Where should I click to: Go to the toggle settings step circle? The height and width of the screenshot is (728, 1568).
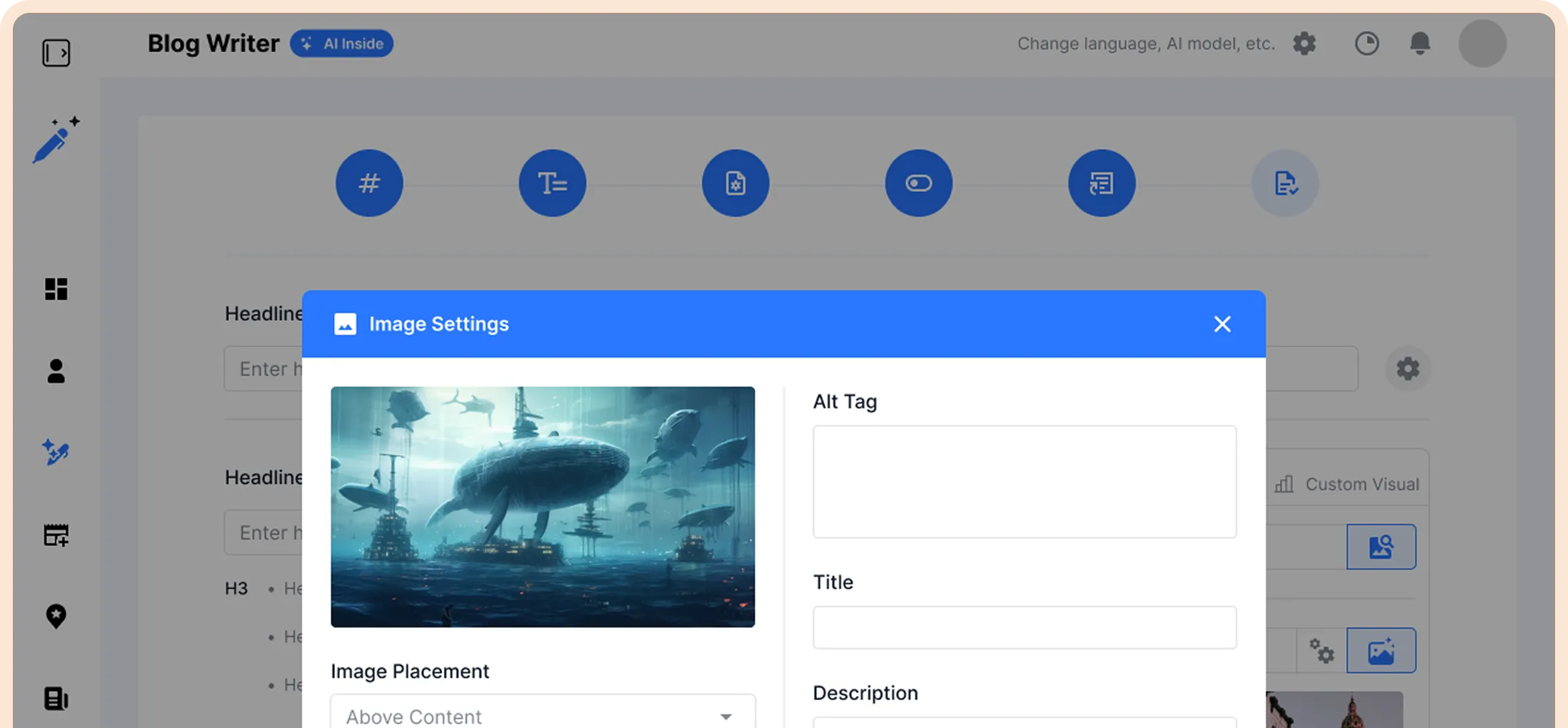pos(918,183)
